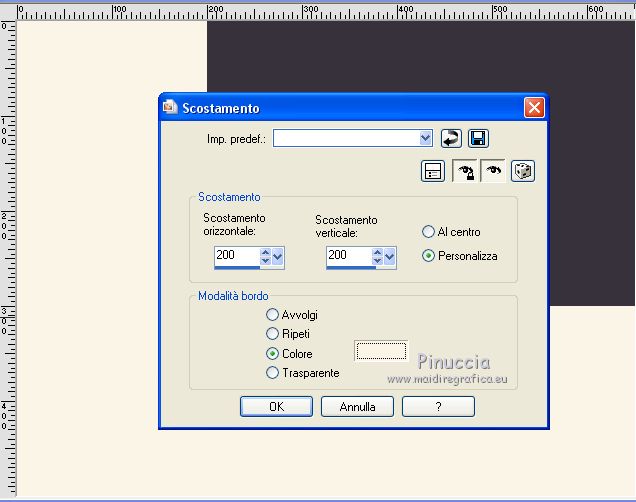The width and height of the screenshot is (636, 502).
Task: Increase Scostamento verticale with the up arrow
Action: point(377,252)
